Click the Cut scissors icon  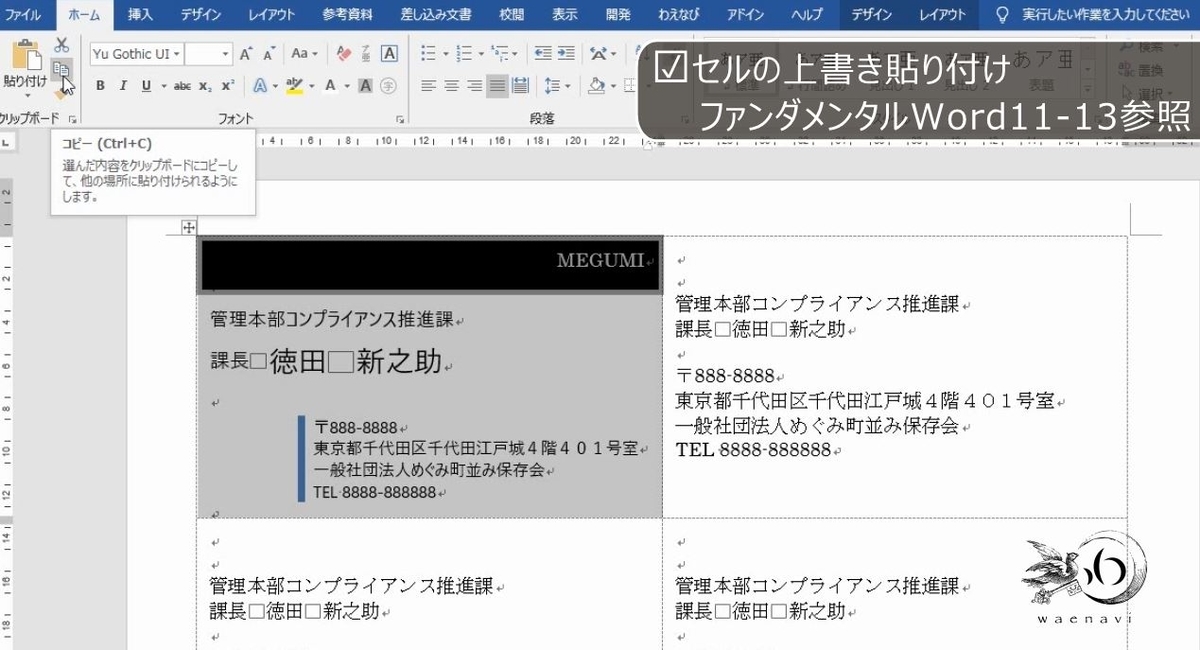click(x=60, y=45)
